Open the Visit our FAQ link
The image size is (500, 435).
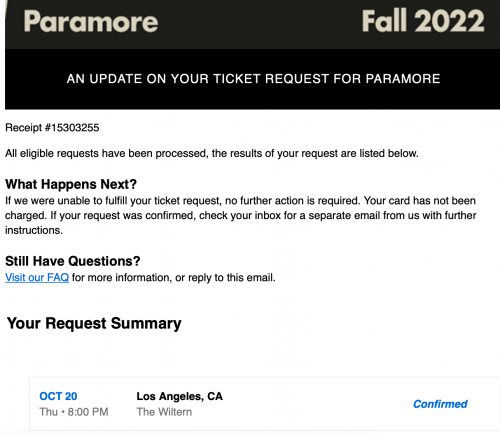(37, 277)
